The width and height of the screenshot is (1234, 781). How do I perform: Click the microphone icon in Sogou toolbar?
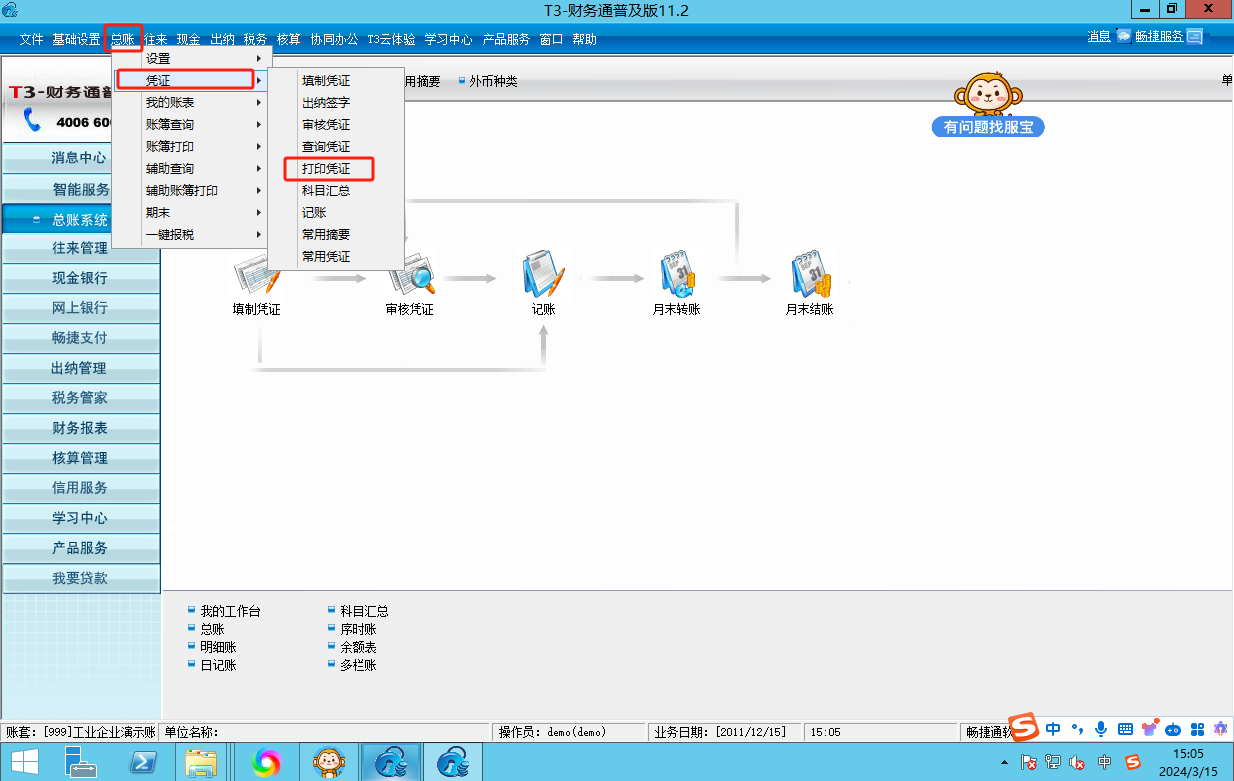(1101, 729)
